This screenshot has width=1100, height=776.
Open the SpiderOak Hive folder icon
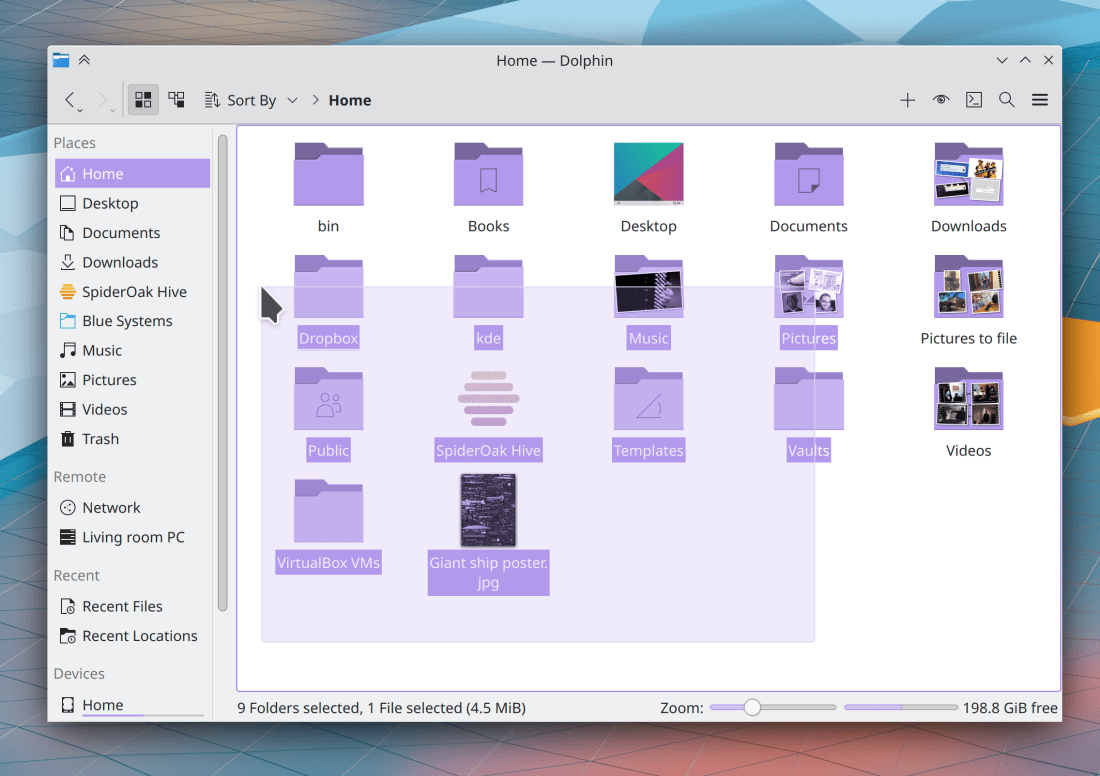tap(488, 399)
